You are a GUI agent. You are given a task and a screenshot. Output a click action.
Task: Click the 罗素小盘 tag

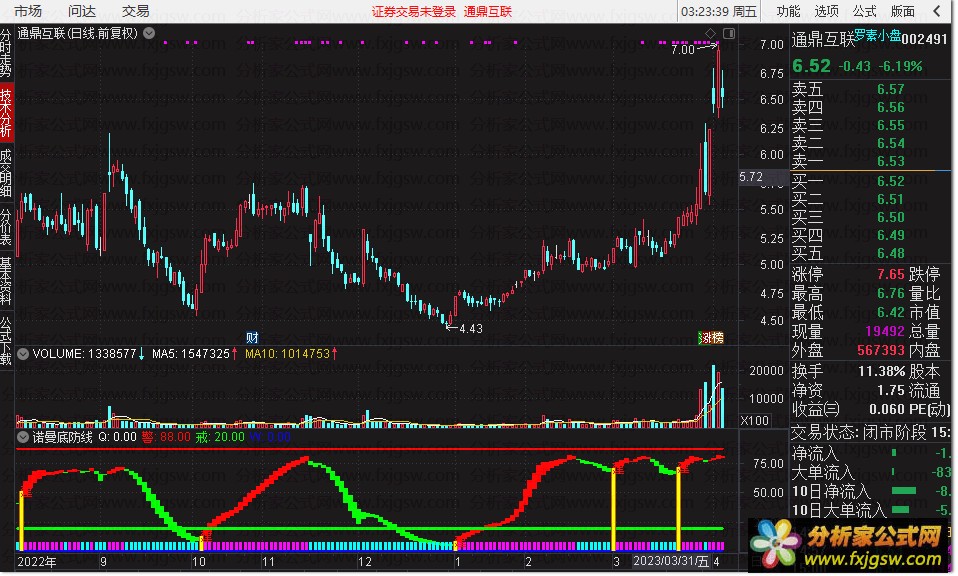(877, 35)
